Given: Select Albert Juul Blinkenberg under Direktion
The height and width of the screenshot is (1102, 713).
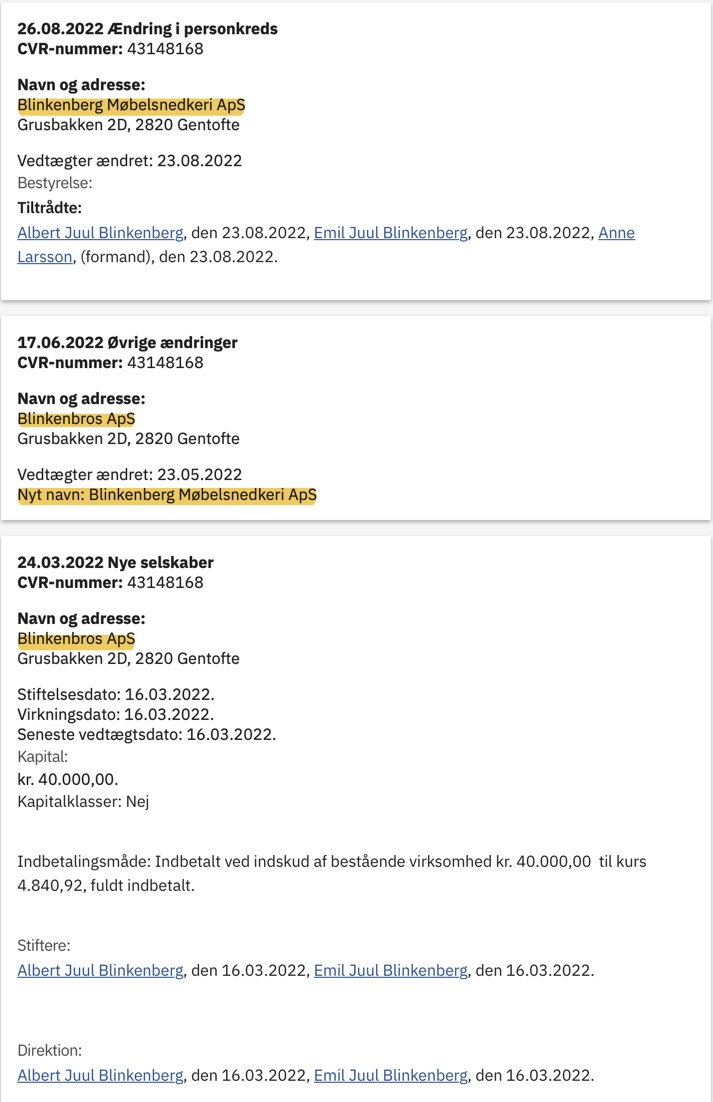Looking at the screenshot, I should [100, 1075].
